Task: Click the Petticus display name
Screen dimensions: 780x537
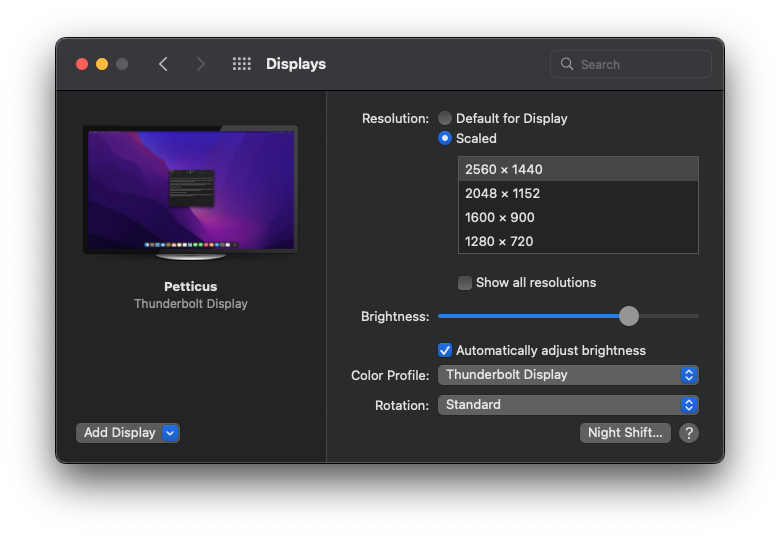Action: (191, 287)
